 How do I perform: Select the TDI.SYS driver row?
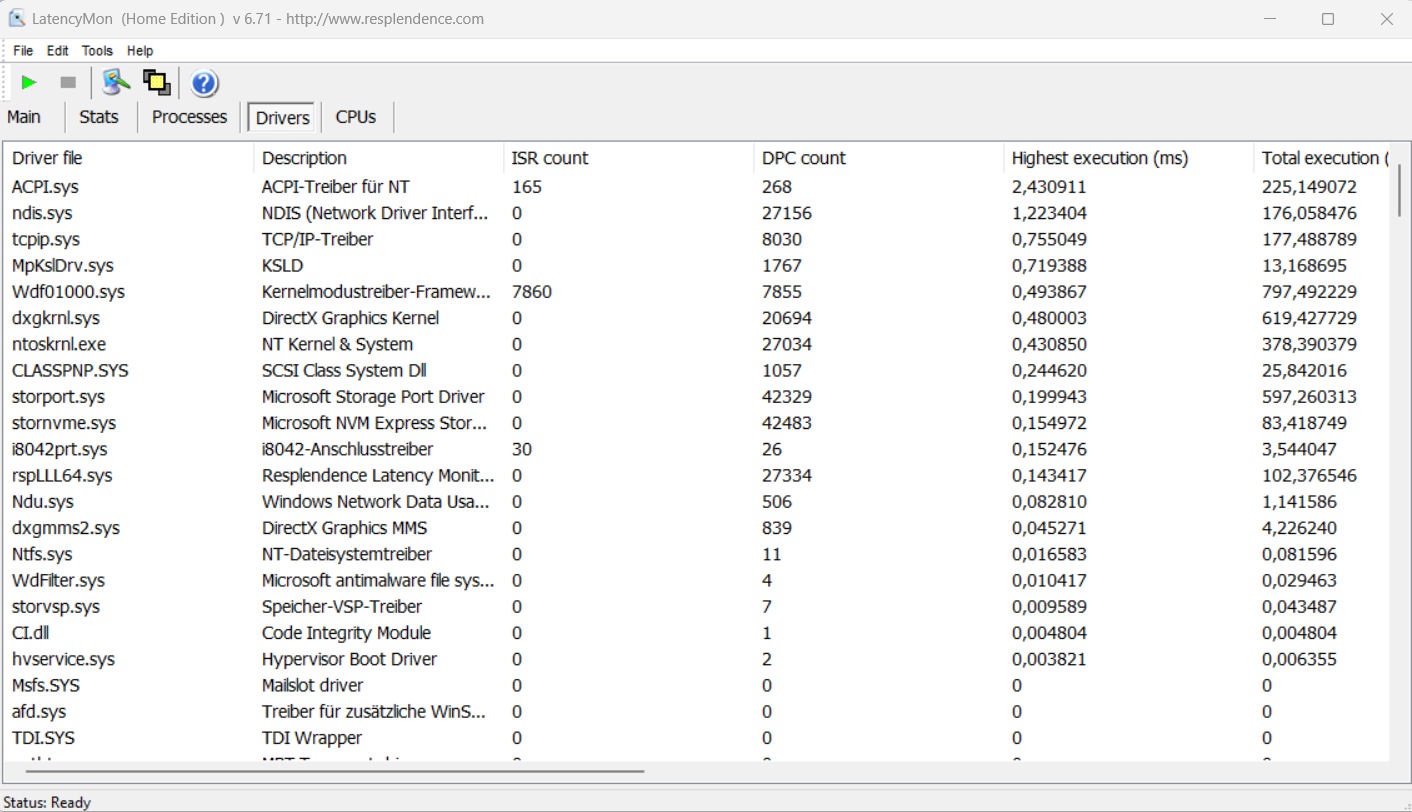(697, 738)
